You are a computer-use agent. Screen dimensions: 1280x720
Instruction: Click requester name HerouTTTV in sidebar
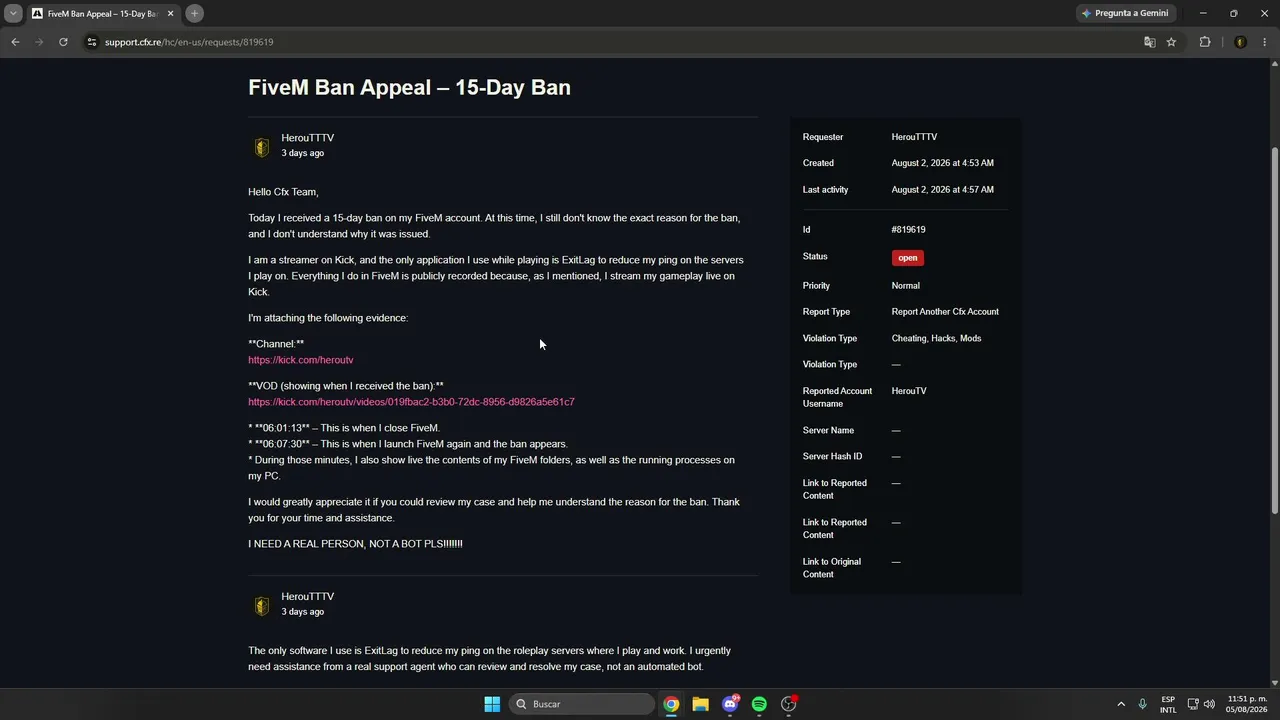tap(914, 137)
